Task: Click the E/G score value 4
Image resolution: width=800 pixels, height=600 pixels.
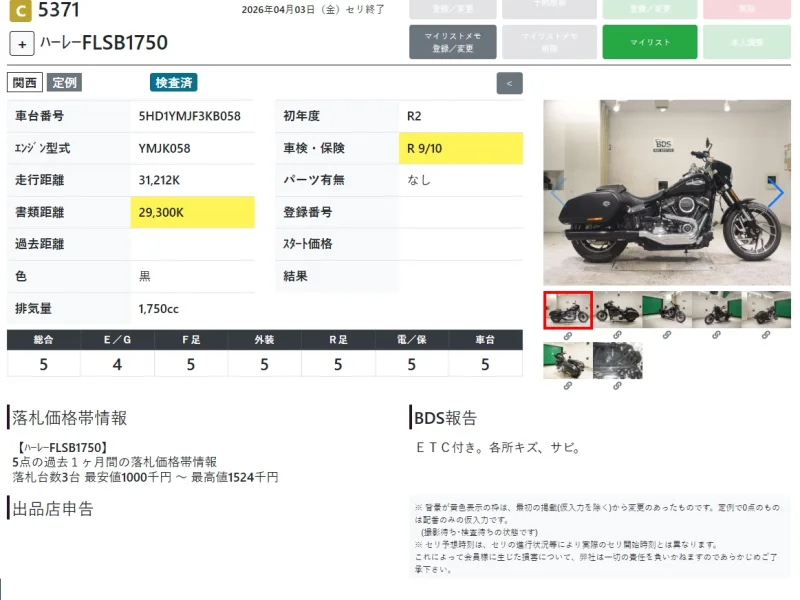Action: 117,364
